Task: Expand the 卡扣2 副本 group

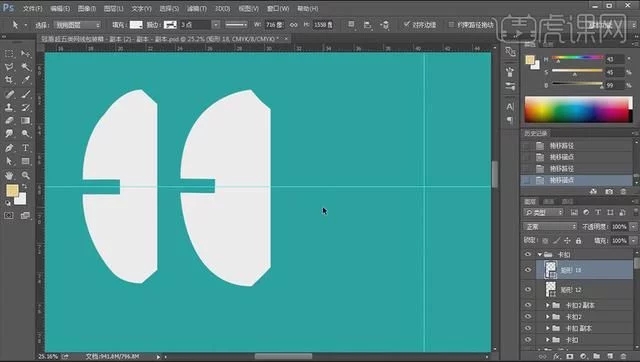Action: tap(548, 305)
